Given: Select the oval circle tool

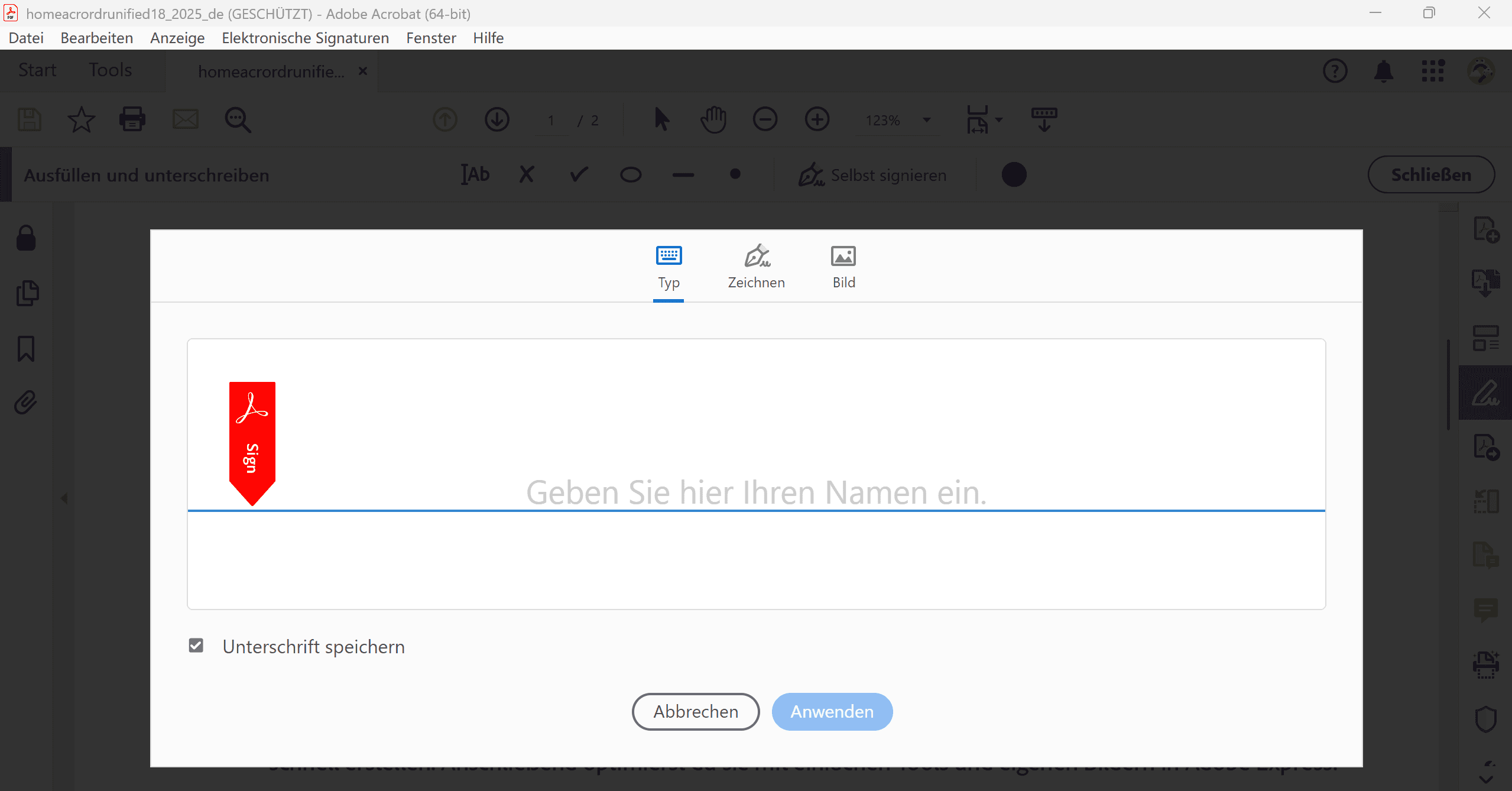Looking at the screenshot, I should click(x=631, y=174).
